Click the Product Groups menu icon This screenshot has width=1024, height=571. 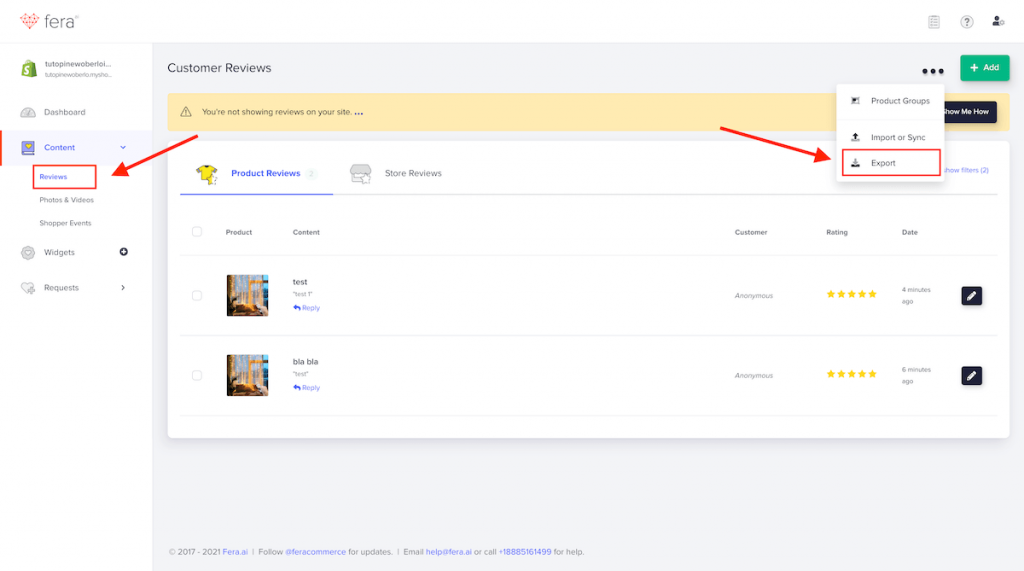[856, 101]
